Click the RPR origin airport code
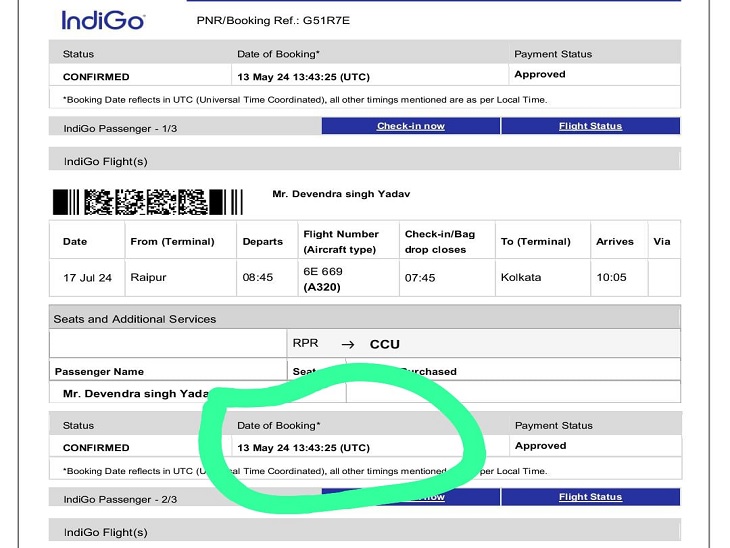 pyautogui.click(x=305, y=343)
